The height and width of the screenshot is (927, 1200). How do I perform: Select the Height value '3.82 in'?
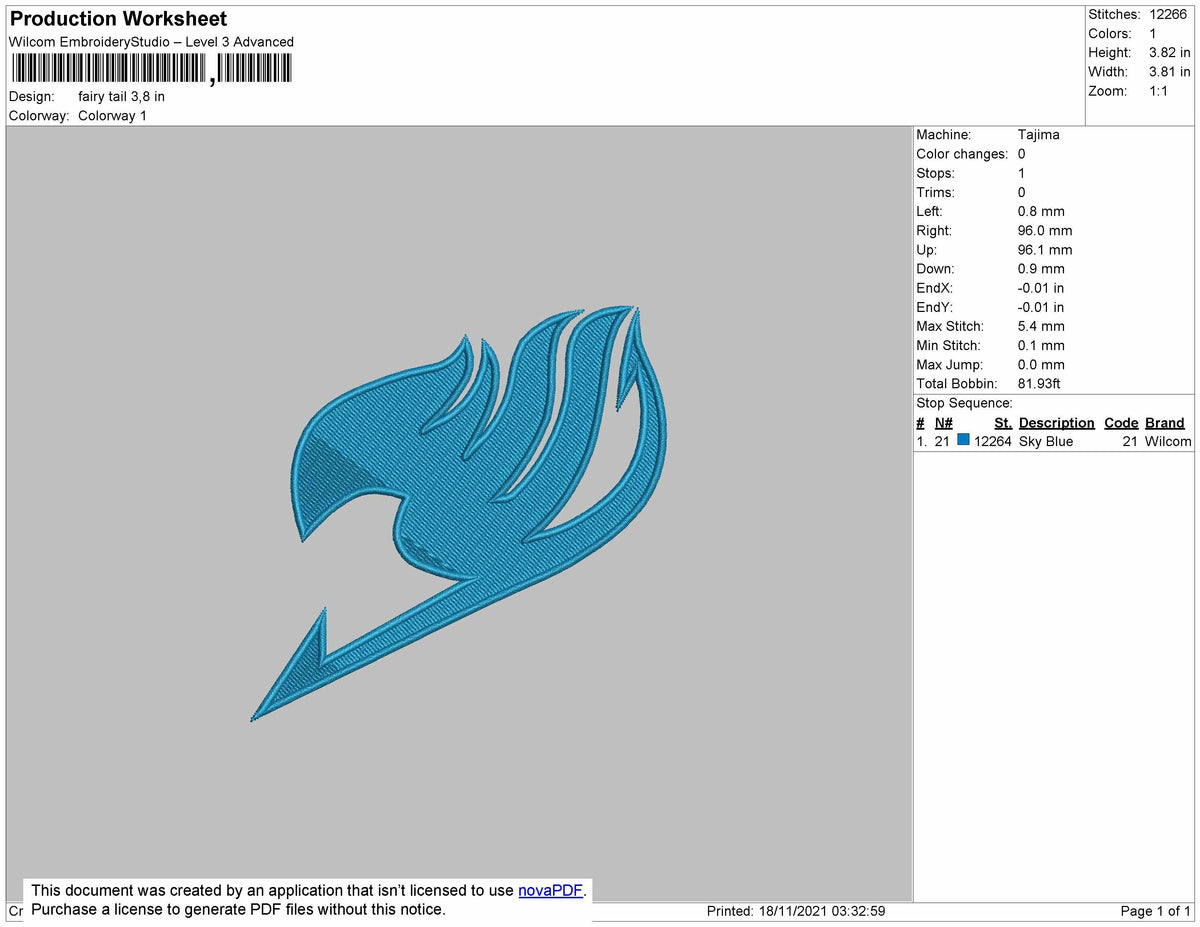coord(1170,53)
